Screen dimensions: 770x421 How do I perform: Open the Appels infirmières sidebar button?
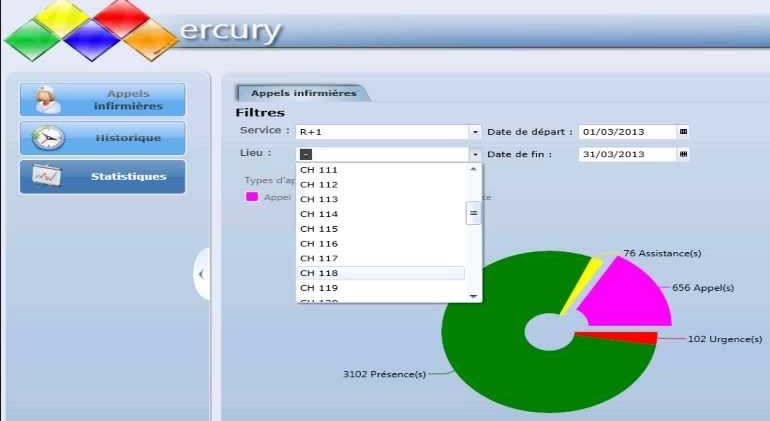pyautogui.click(x=103, y=100)
